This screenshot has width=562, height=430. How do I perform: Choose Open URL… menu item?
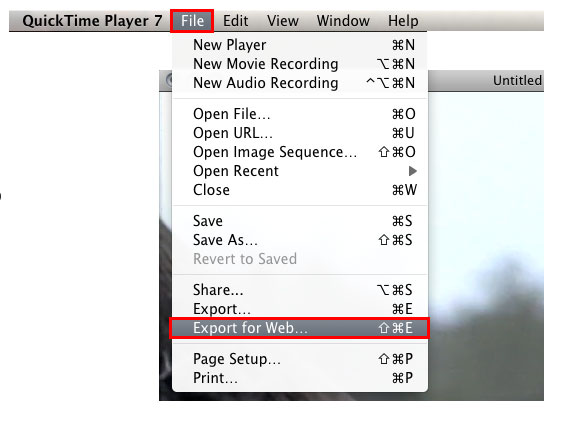[300, 133]
